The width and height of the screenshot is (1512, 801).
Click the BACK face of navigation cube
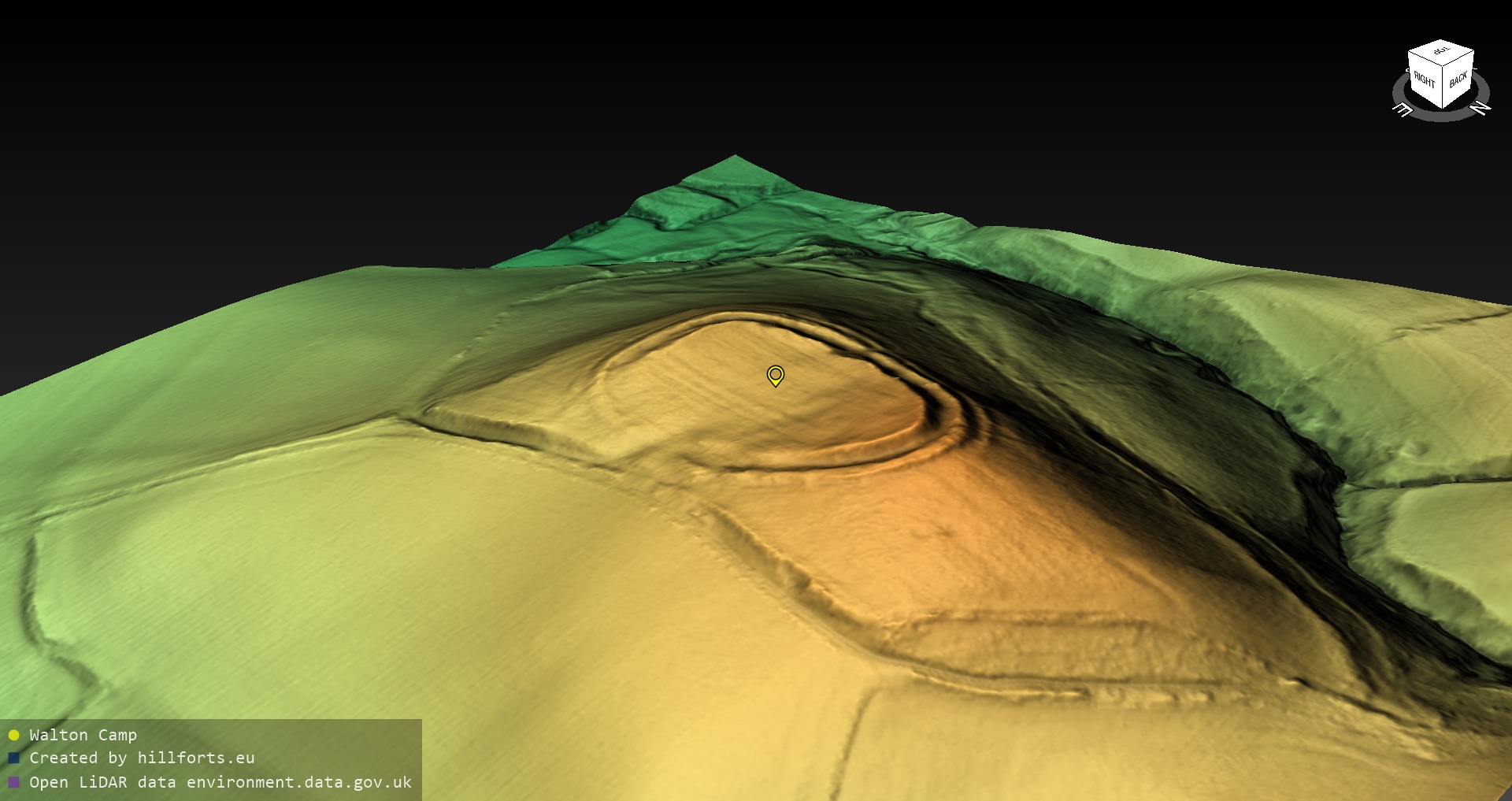click(x=1458, y=79)
